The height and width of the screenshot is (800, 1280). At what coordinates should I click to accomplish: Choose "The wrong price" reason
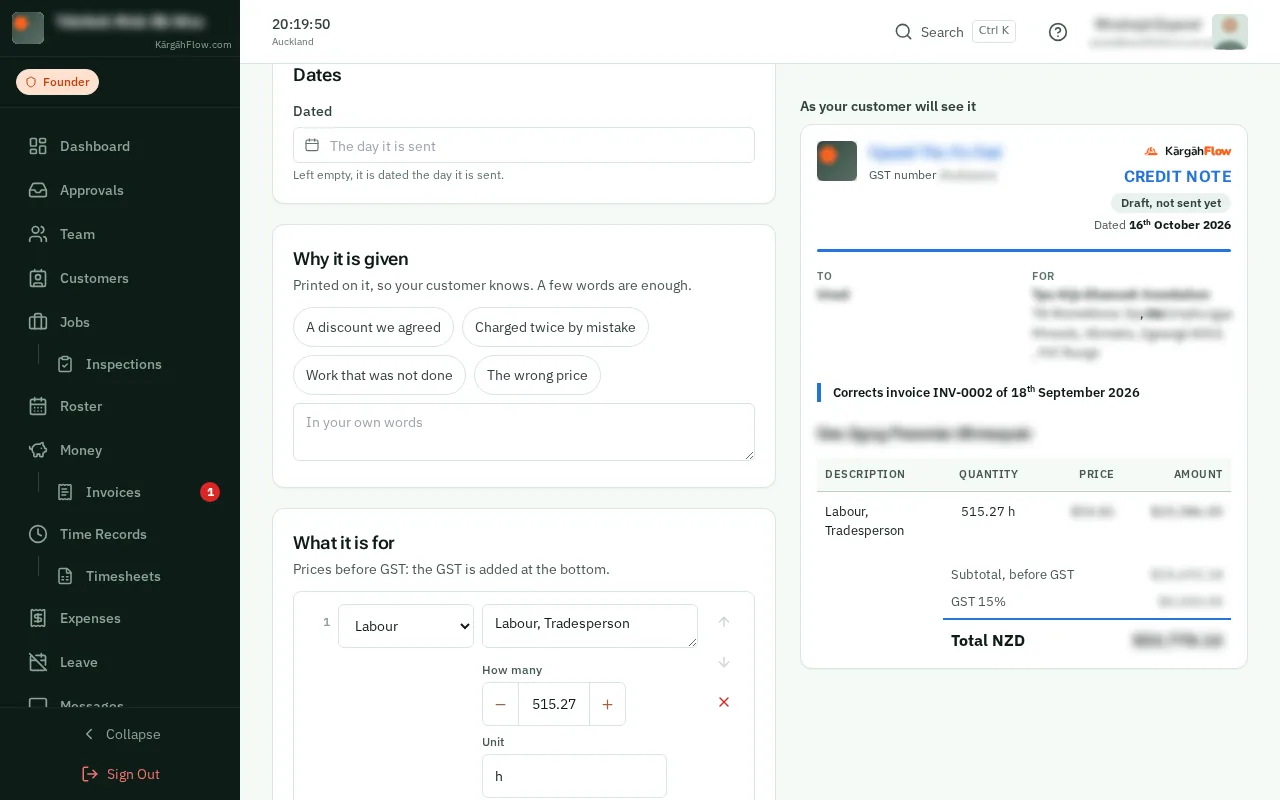tap(537, 375)
